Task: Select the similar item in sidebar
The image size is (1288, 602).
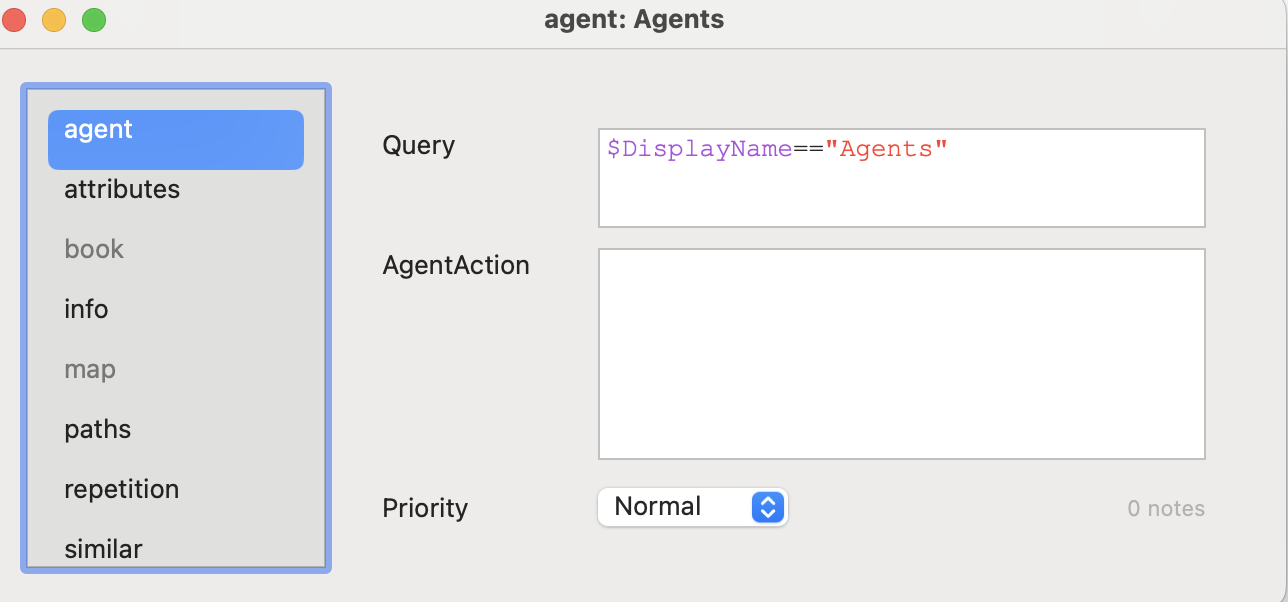Action: [x=103, y=549]
